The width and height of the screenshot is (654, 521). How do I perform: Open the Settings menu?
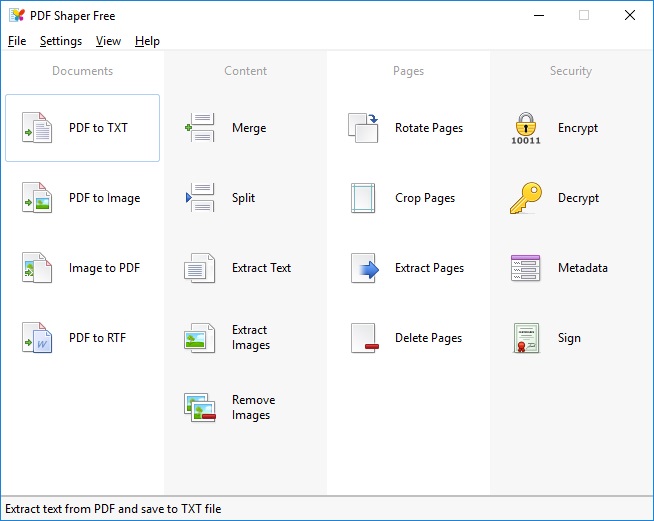pos(61,41)
